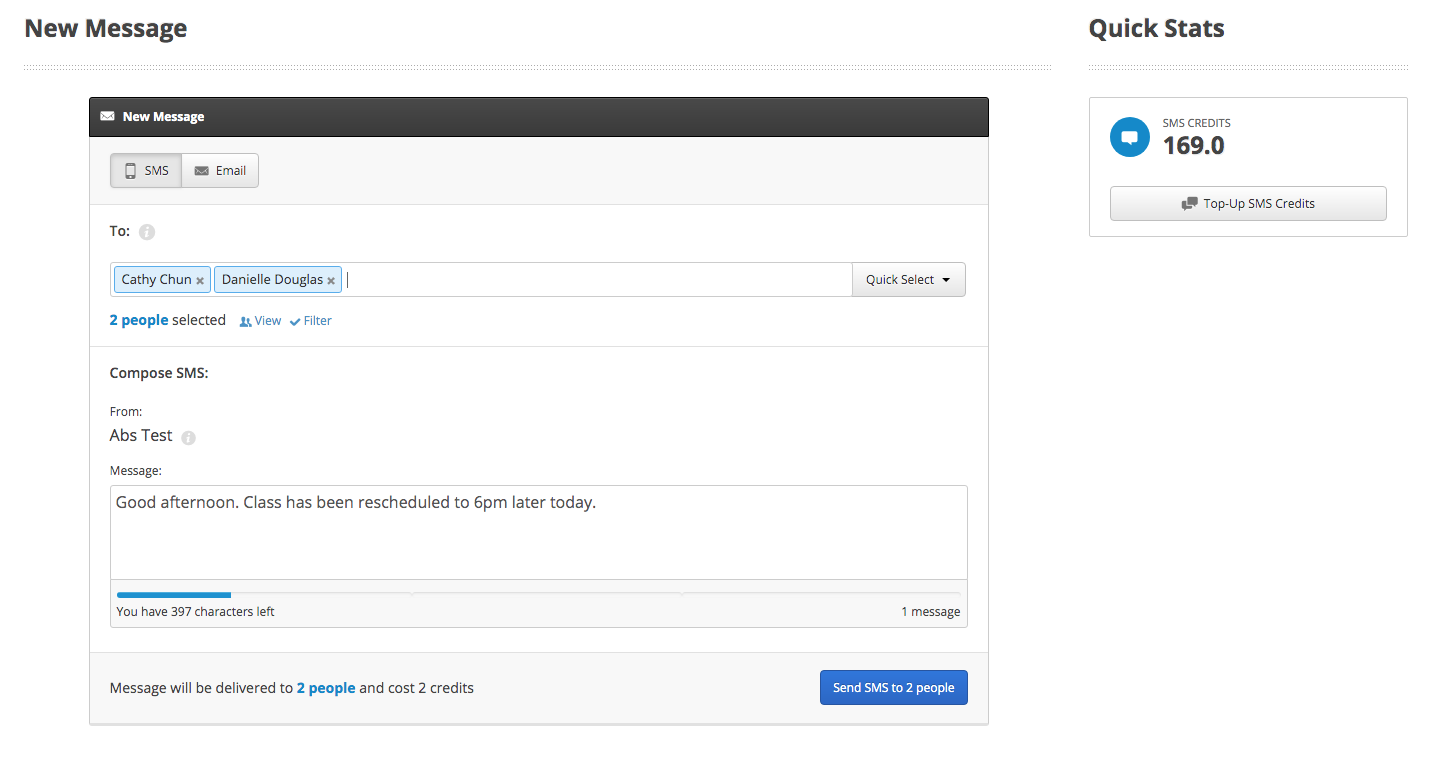Click Top-Up SMS Credits button
This screenshot has width=1432, height=763.
[x=1248, y=203]
